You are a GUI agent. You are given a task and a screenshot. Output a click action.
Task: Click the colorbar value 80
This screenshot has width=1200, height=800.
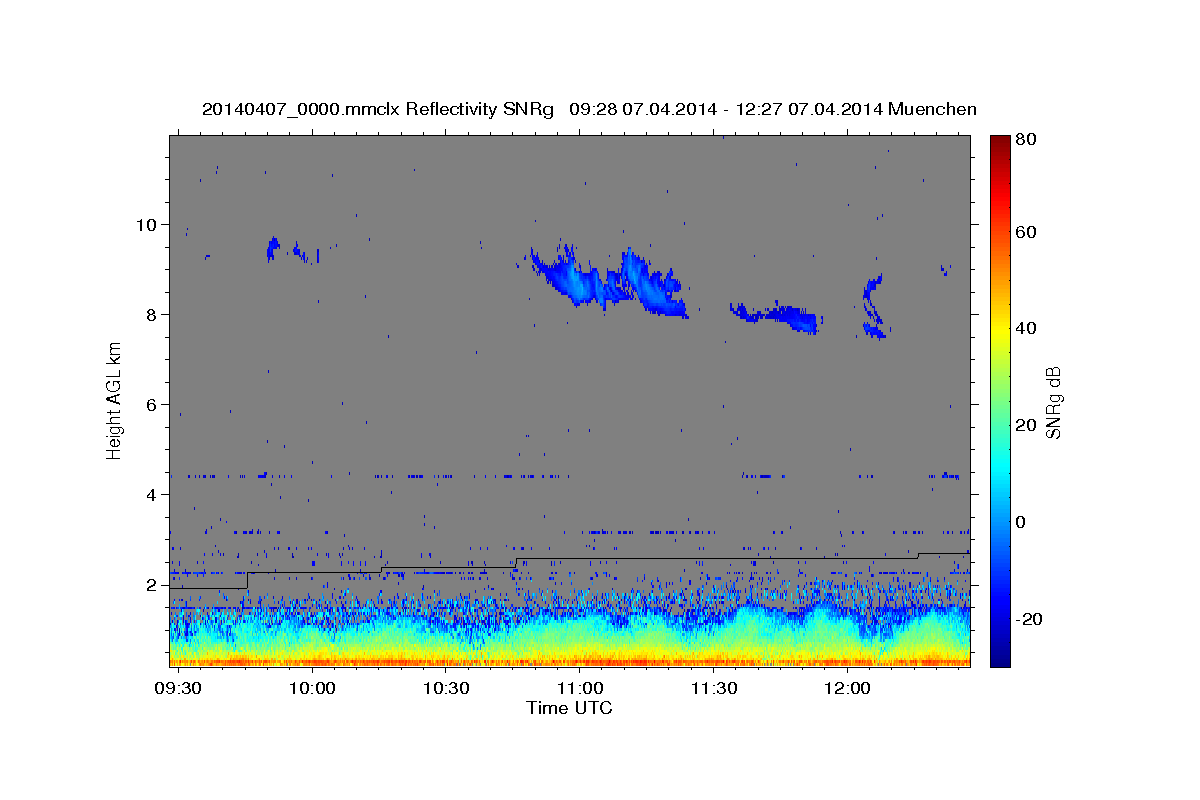1027,139
